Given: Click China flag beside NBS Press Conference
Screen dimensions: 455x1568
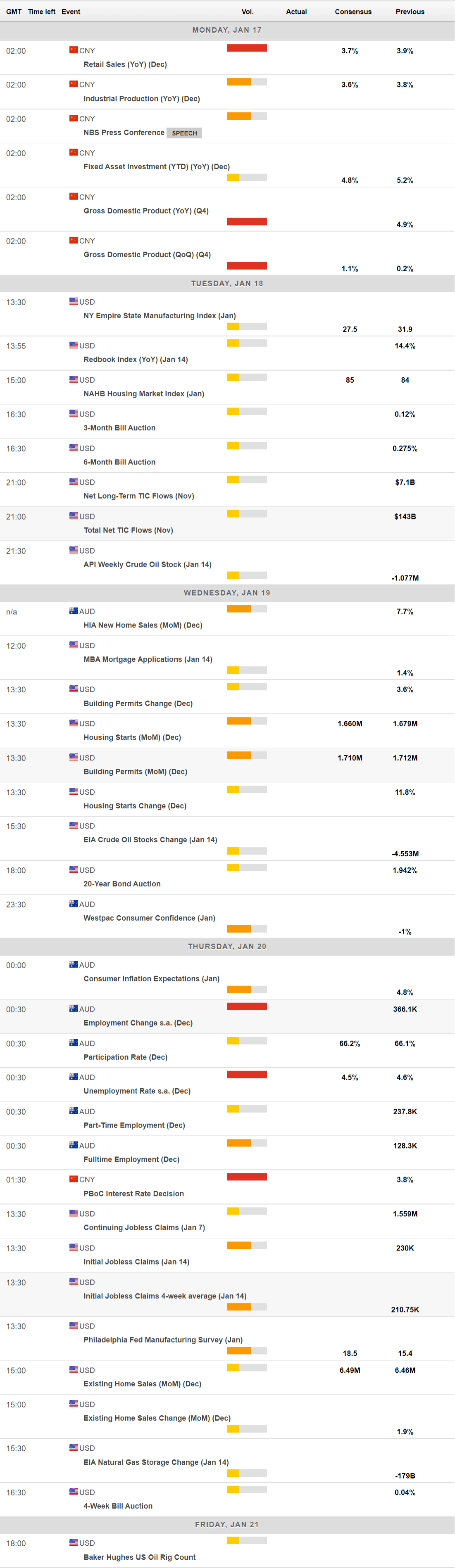Looking at the screenshot, I should pos(74,118).
